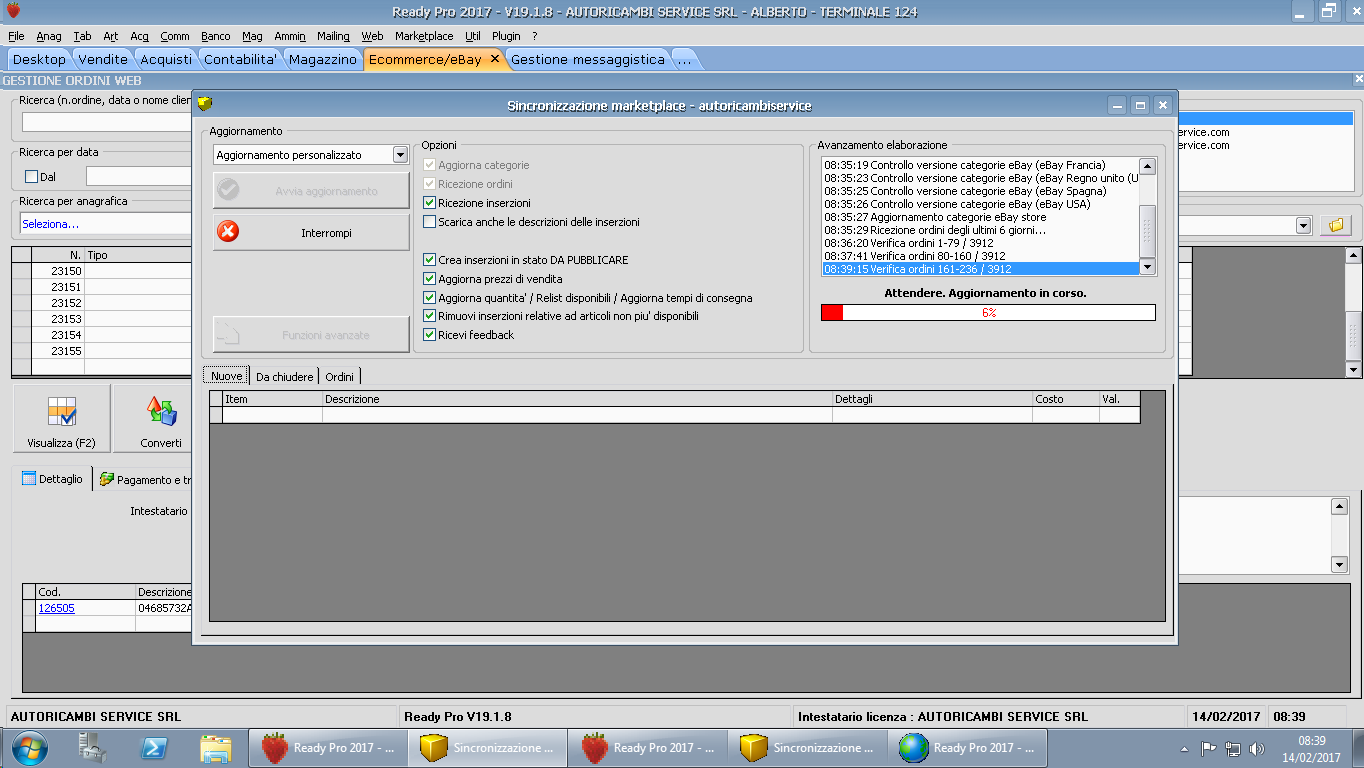This screenshot has width=1364, height=768.
Task: Switch to the Gestione messaggistica tab
Action: [588, 59]
